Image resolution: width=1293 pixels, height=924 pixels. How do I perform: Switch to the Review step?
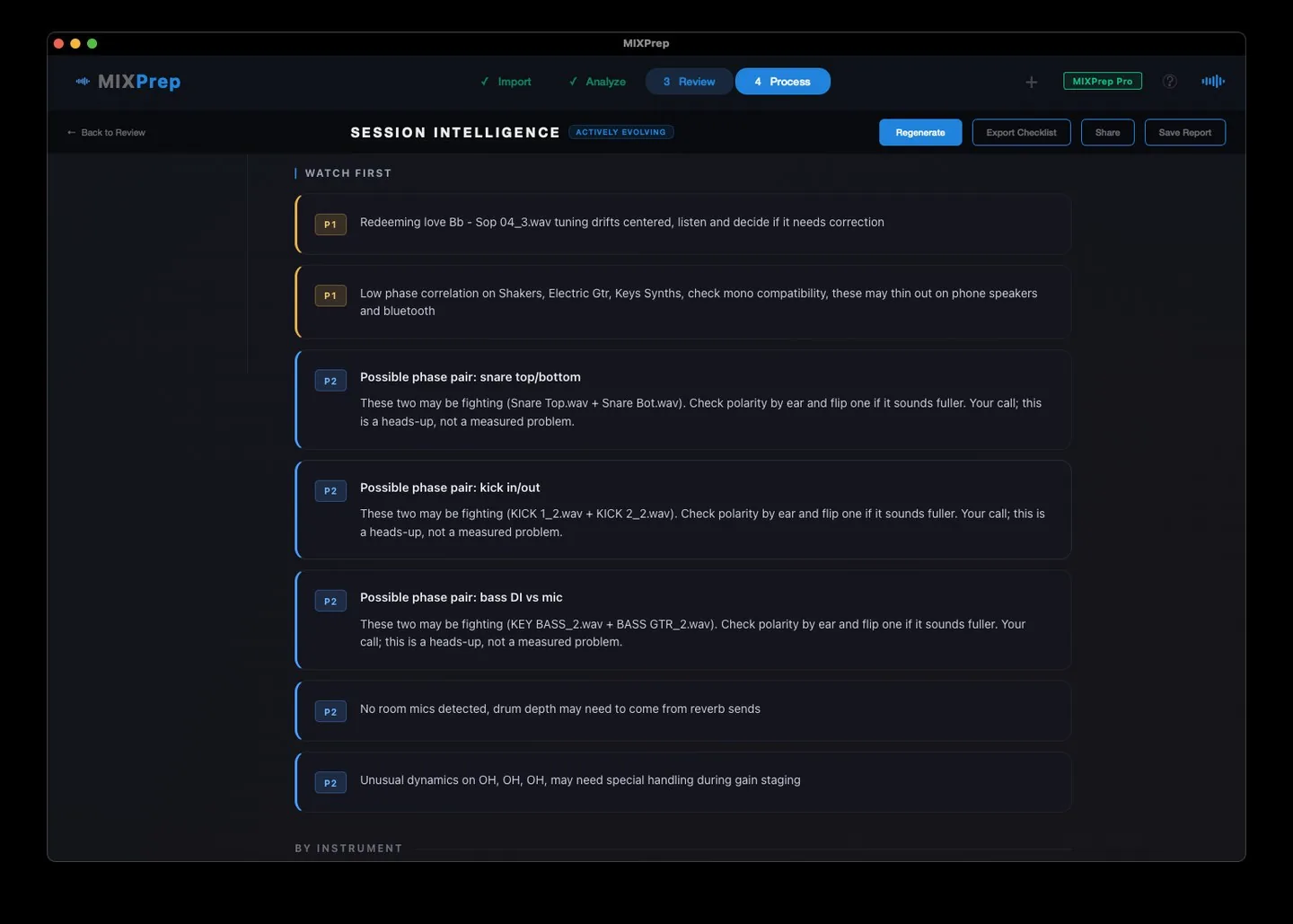tap(689, 82)
